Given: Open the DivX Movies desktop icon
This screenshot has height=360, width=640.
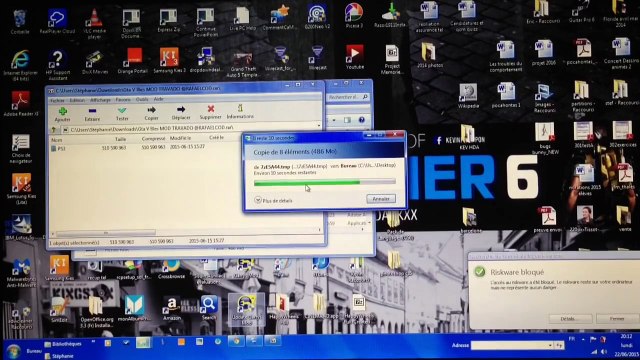Looking at the screenshot, I should coord(94,62).
